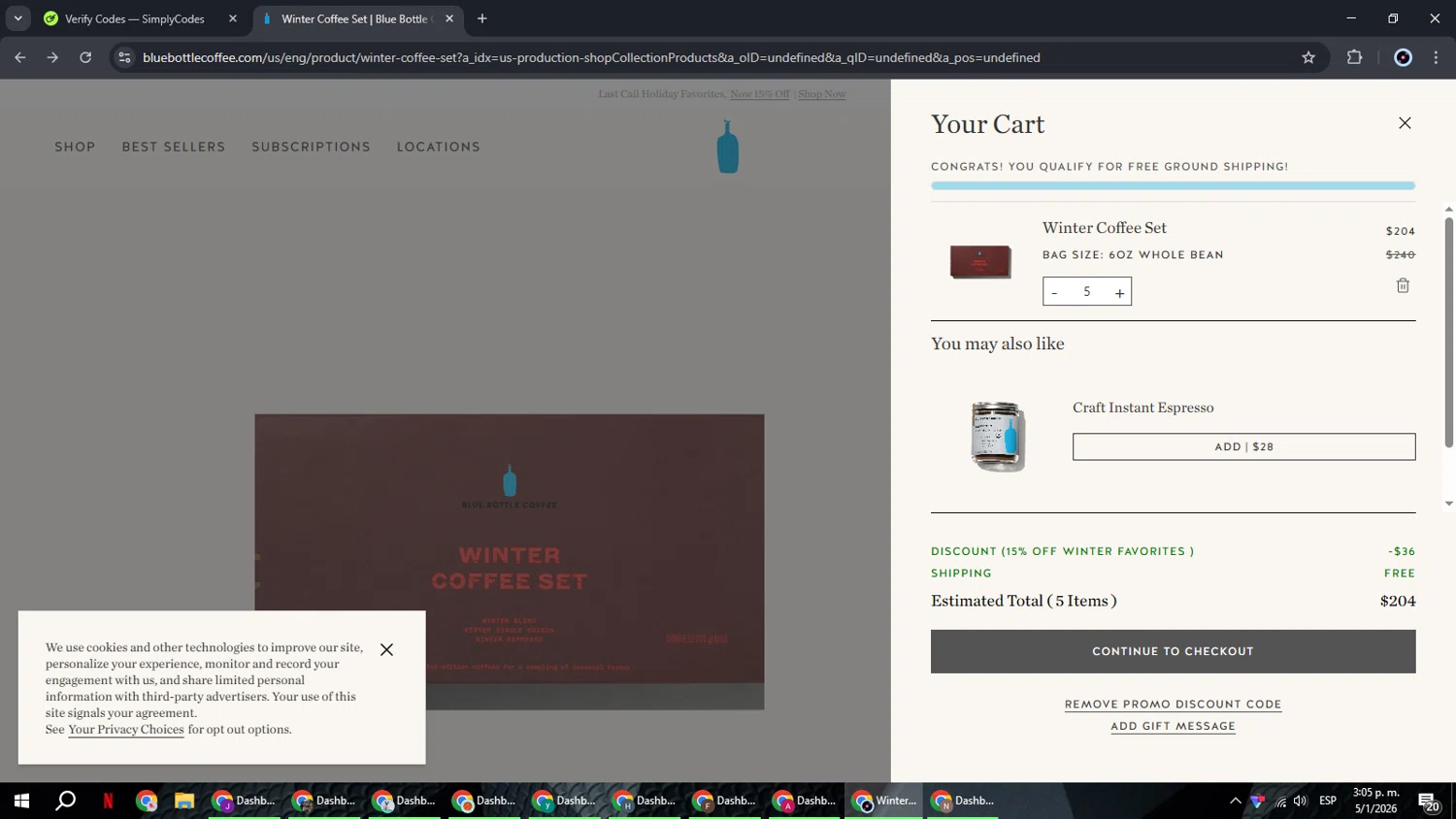Open Windows taskbar search
The width and height of the screenshot is (1456, 819).
[65, 801]
